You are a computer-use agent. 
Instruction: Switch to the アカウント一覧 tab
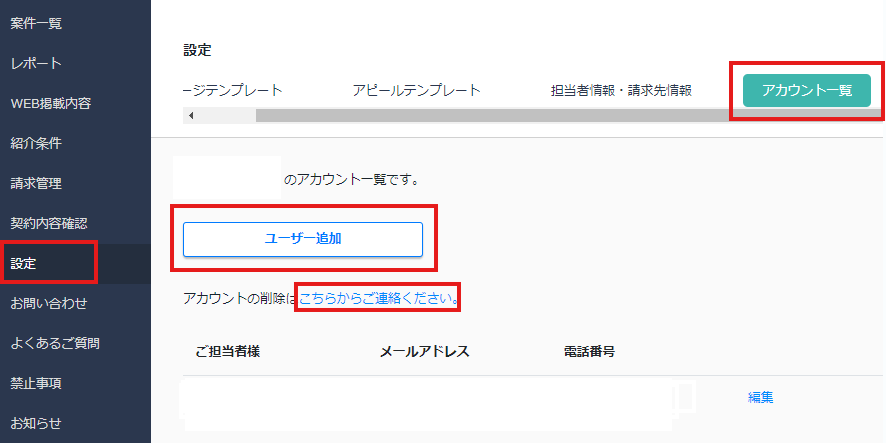coord(806,90)
